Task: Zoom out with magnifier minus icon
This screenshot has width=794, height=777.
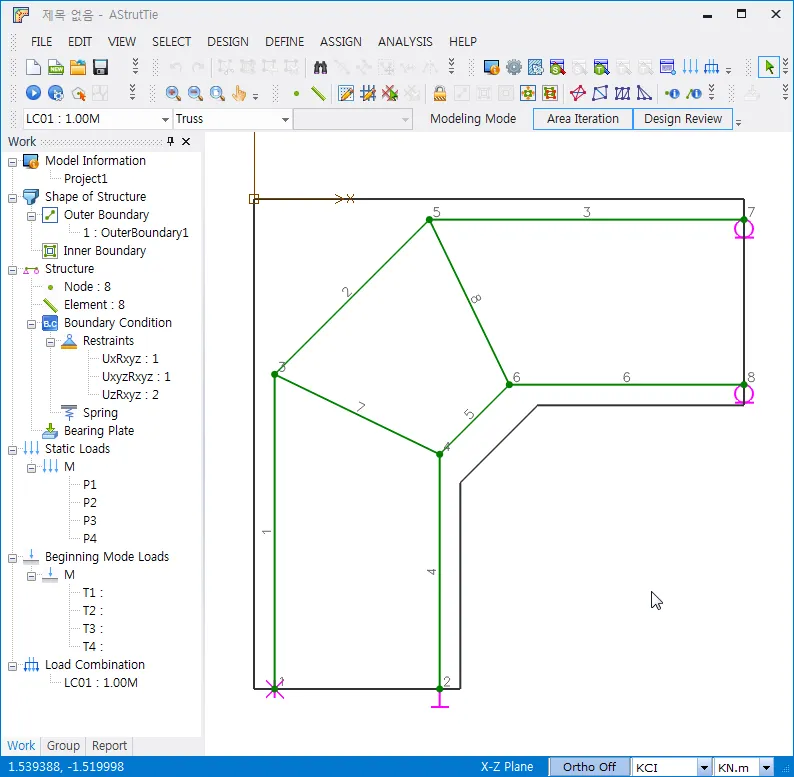Action: pos(195,93)
